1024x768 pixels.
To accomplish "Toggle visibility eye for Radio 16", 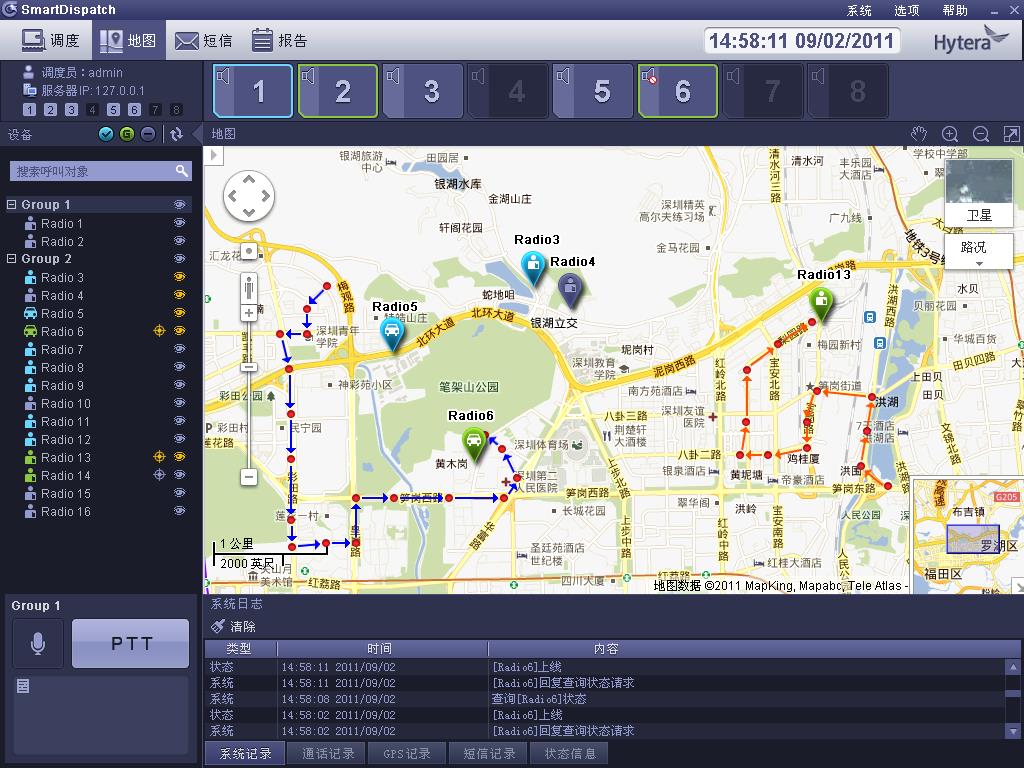I will (180, 511).
